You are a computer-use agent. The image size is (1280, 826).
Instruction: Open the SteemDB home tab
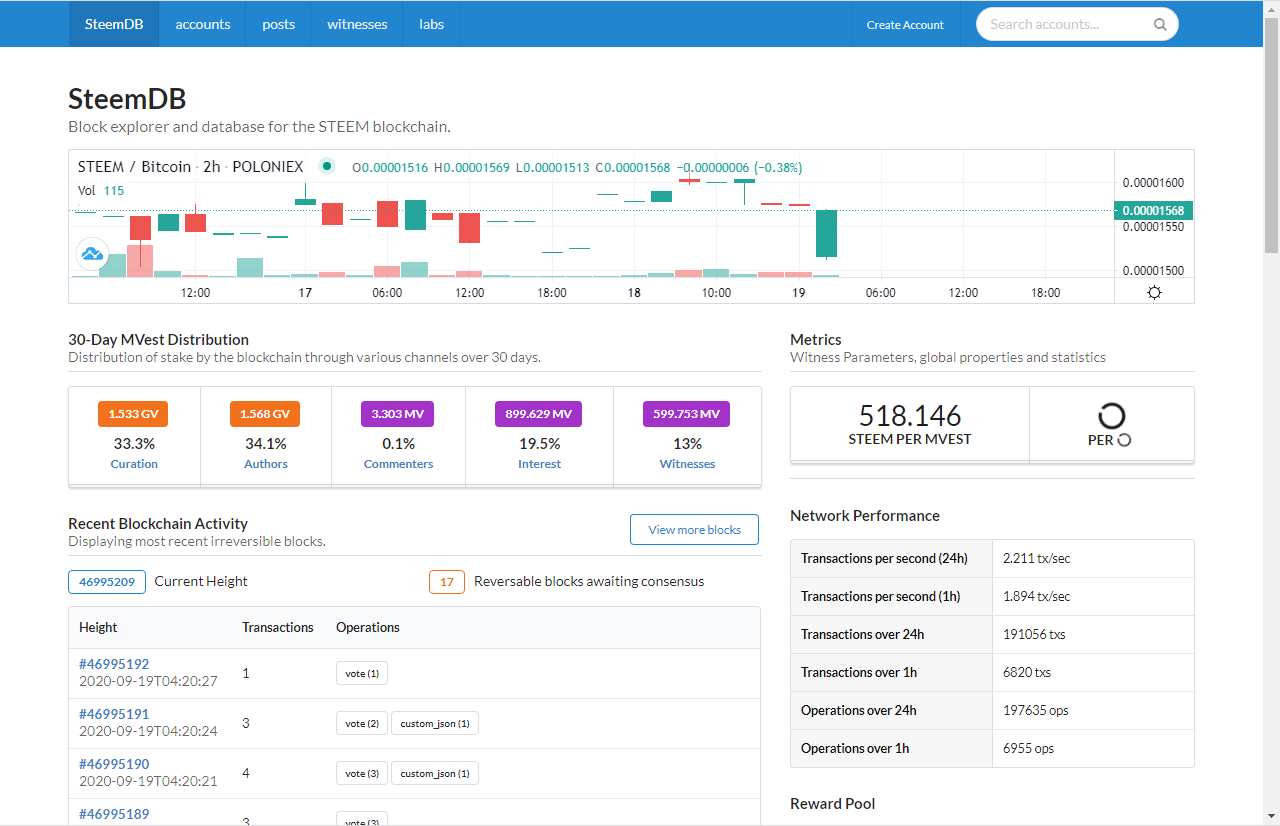point(114,24)
